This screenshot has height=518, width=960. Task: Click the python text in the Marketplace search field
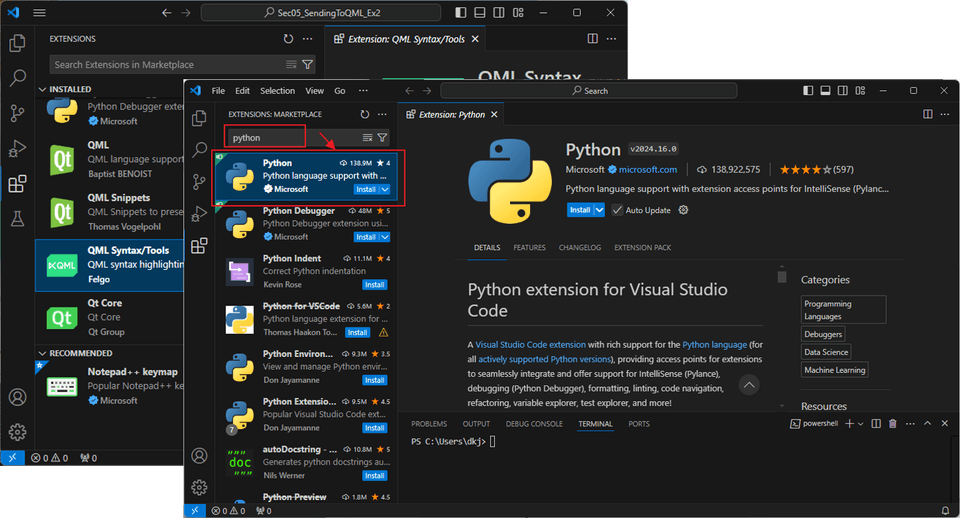tap(246, 138)
